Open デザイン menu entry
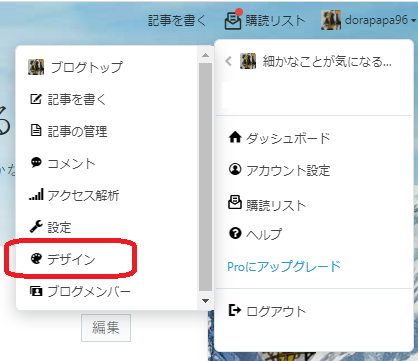 [71, 259]
